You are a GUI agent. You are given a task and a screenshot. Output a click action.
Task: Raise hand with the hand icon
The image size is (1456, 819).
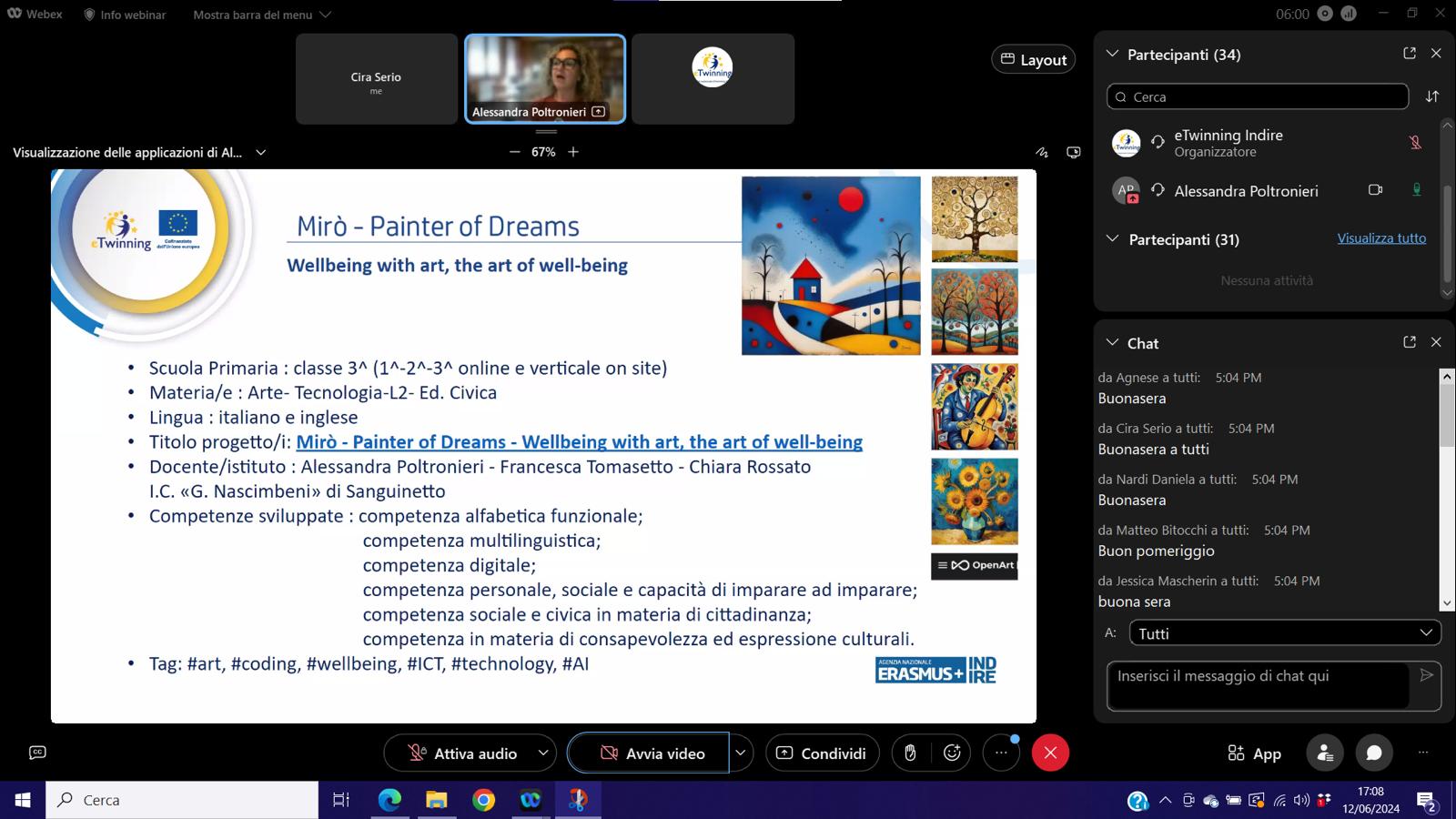[910, 753]
